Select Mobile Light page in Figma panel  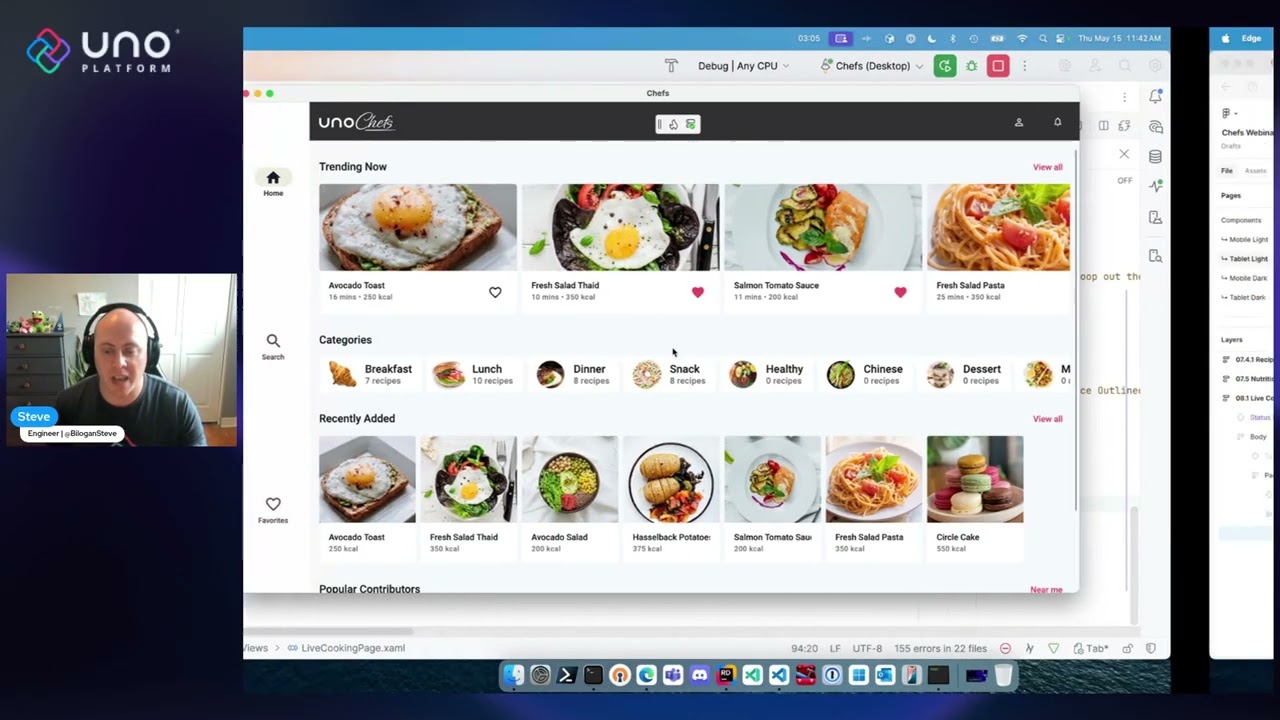[1245, 240]
